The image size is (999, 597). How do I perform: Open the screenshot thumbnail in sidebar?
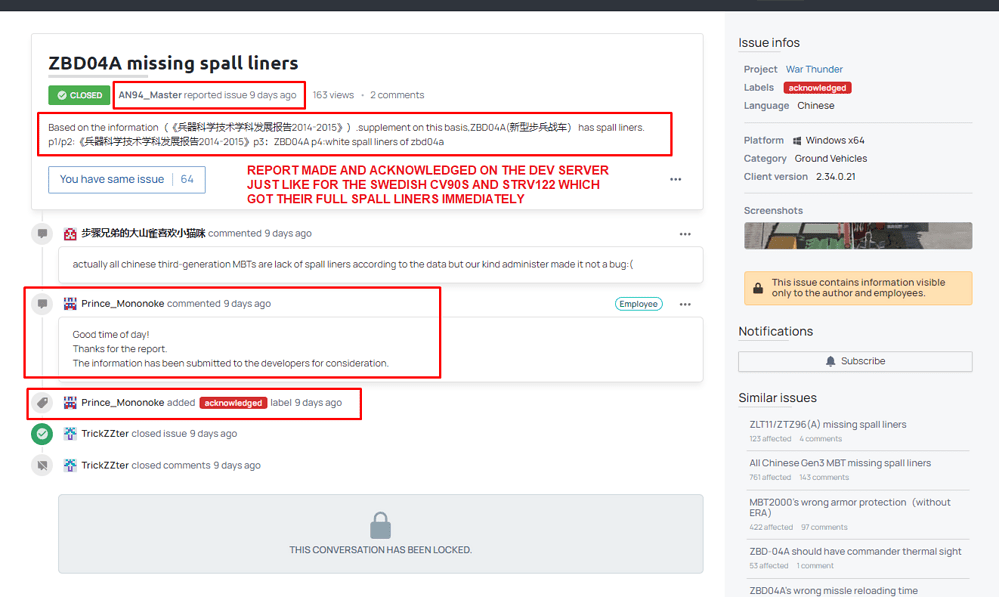(x=857, y=236)
